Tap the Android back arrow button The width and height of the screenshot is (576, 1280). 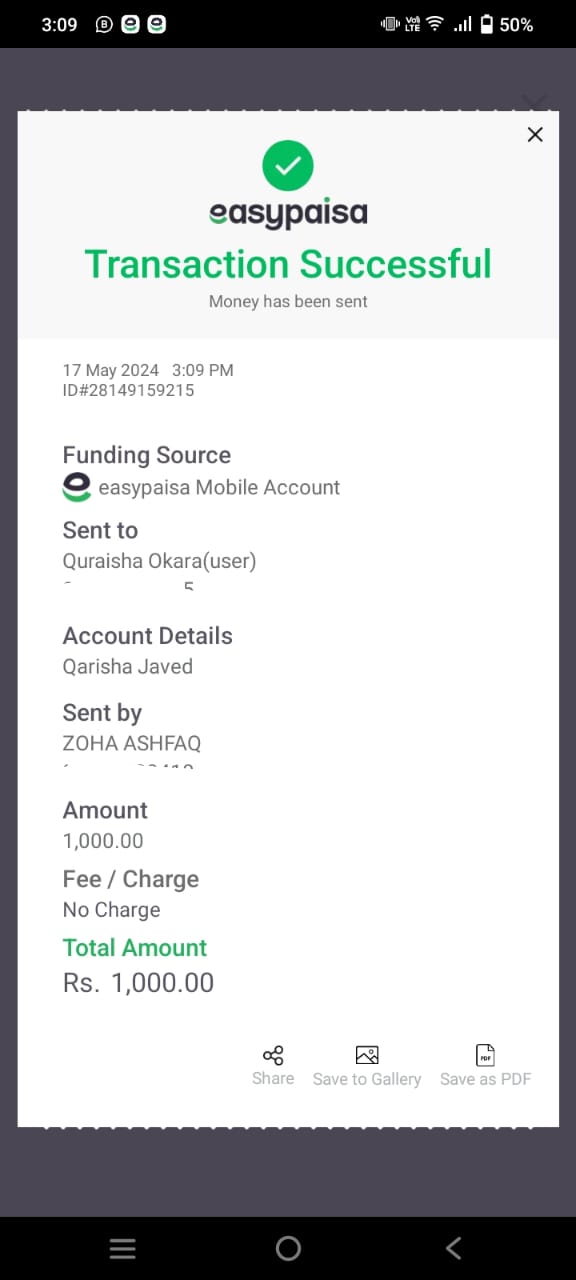click(x=453, y=1248)
